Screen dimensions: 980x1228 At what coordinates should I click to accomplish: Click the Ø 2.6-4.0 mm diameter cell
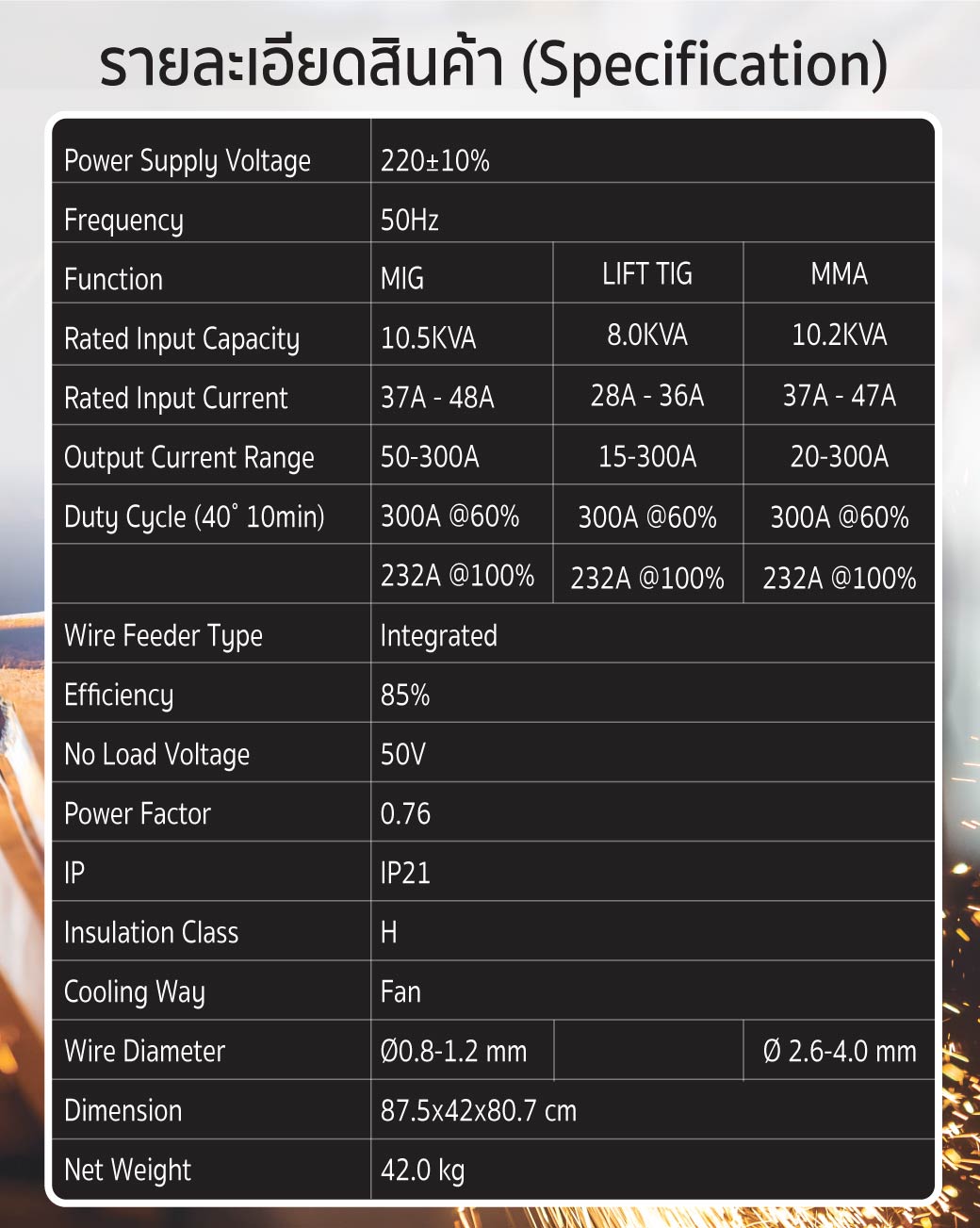tap(839, 1052)
